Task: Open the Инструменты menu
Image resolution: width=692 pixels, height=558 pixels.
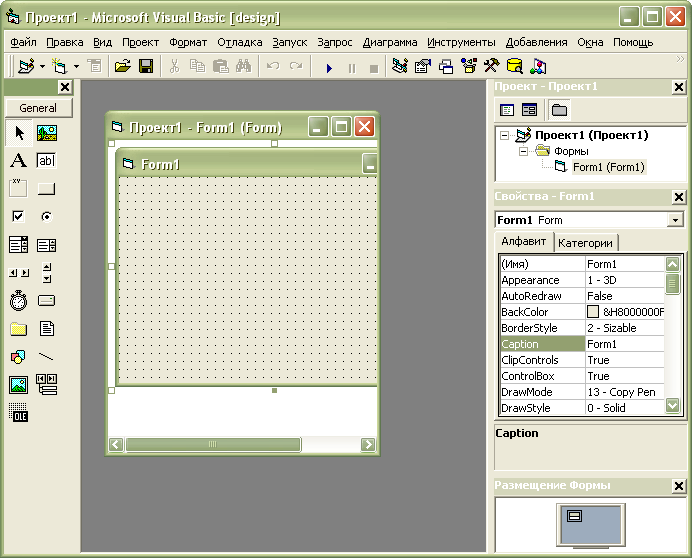Action: tap(461, 42)
